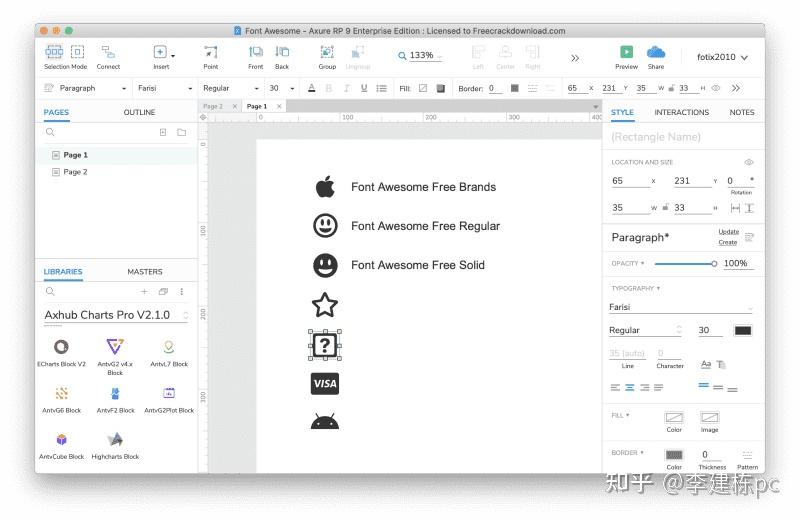Screen dimensions: 800x520
Task: Collapse the TYPOGRAPHY section
Action: (x=635, y=288)
